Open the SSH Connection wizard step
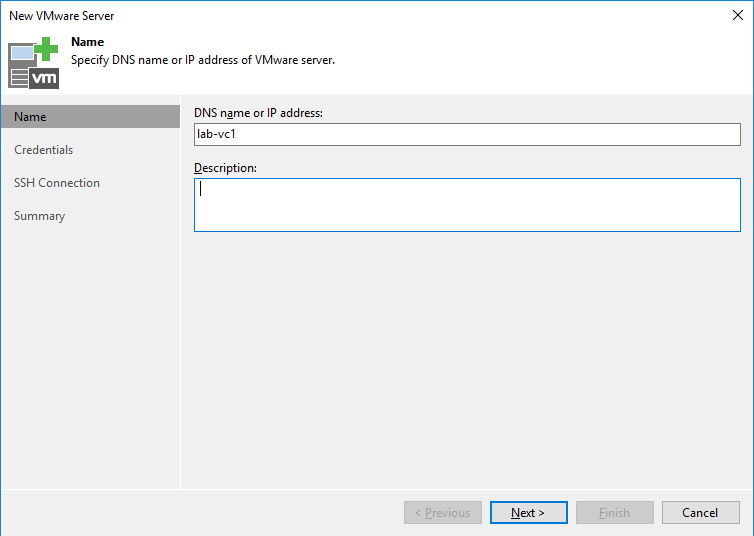The image size is (754, 536). pyautogui.click(x=57, y=183)
